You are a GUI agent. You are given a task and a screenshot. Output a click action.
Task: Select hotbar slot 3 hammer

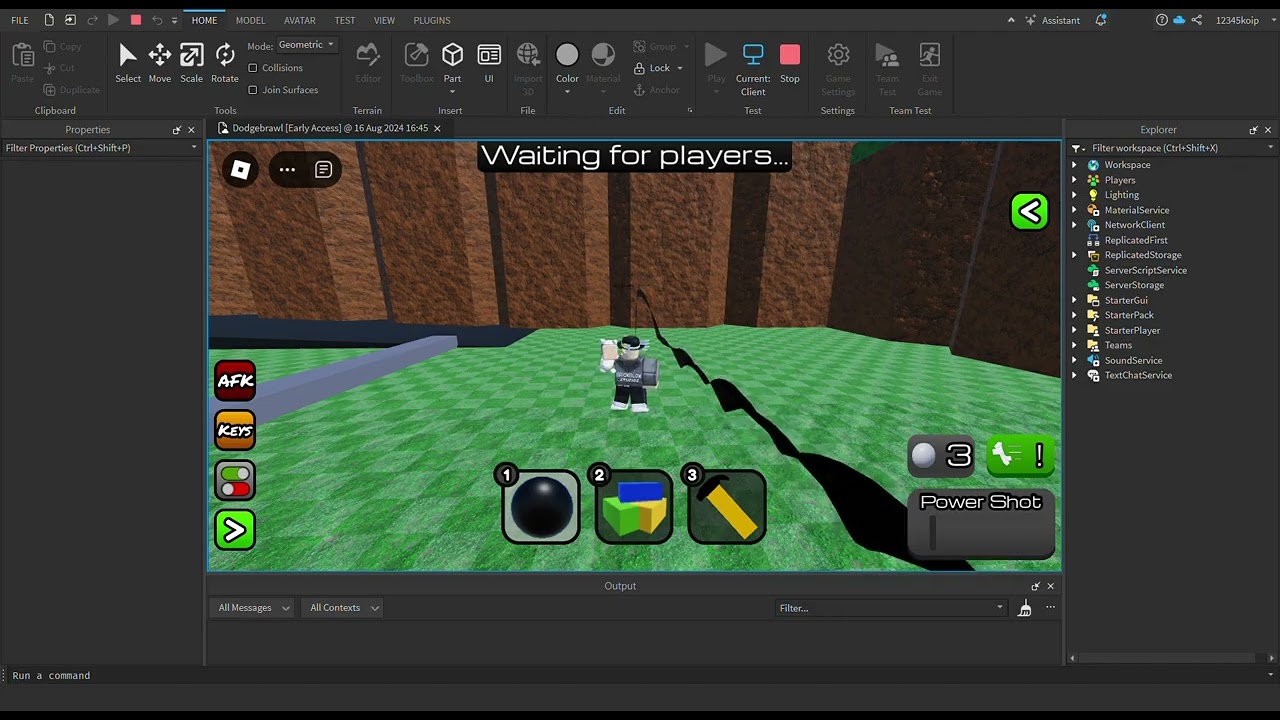point(727,507)
